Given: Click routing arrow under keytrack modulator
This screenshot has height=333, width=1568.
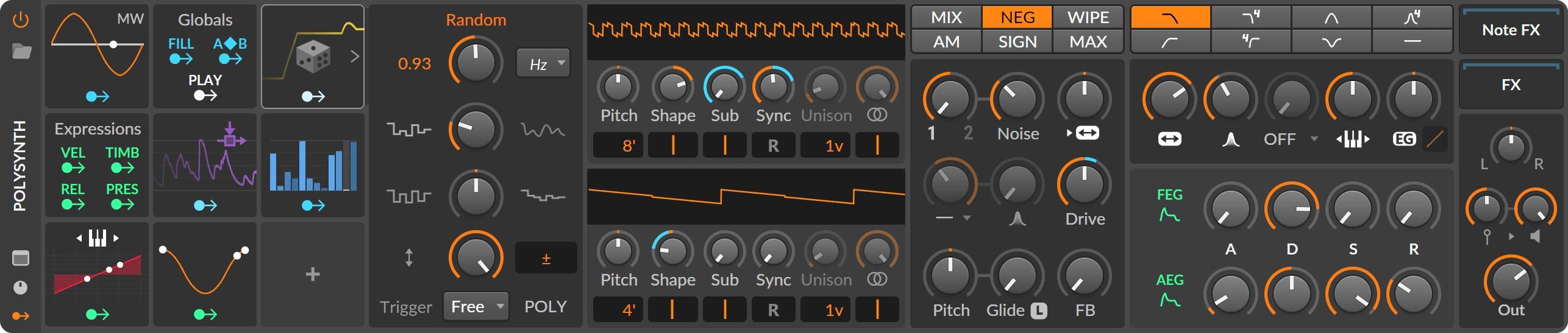Looking at the screenshot, I should (97, 314).
